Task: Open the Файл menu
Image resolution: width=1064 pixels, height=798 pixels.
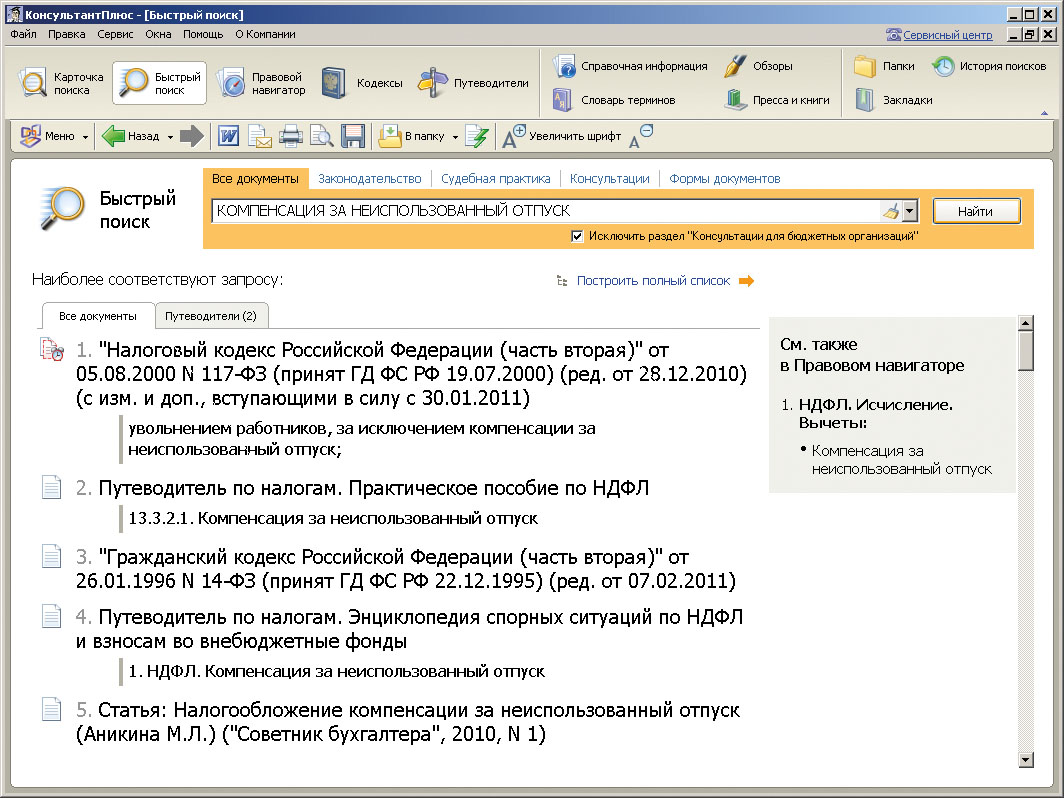Action: click(24, 34)
